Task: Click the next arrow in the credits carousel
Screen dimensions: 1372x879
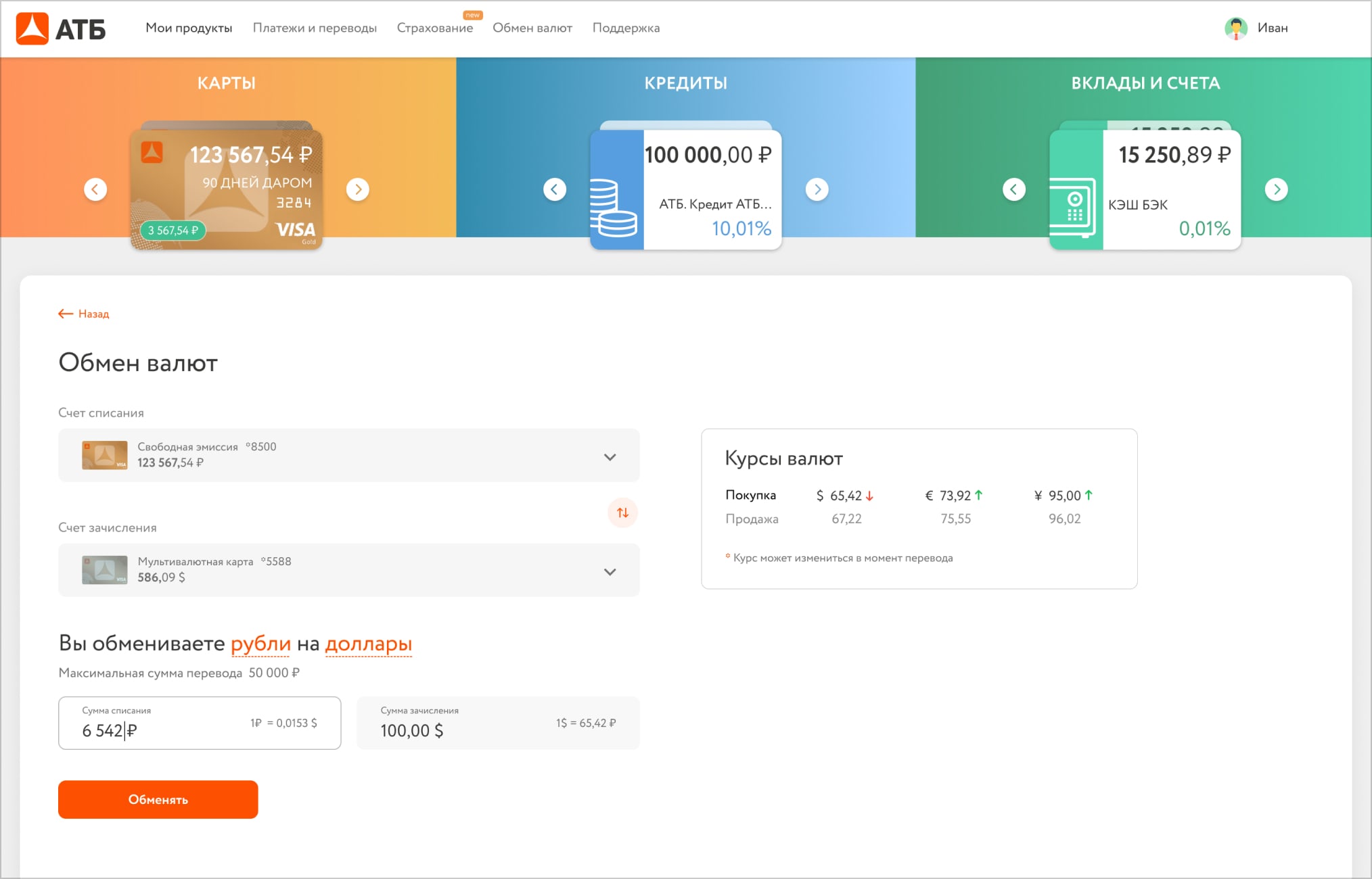Action: click(817, 189)
